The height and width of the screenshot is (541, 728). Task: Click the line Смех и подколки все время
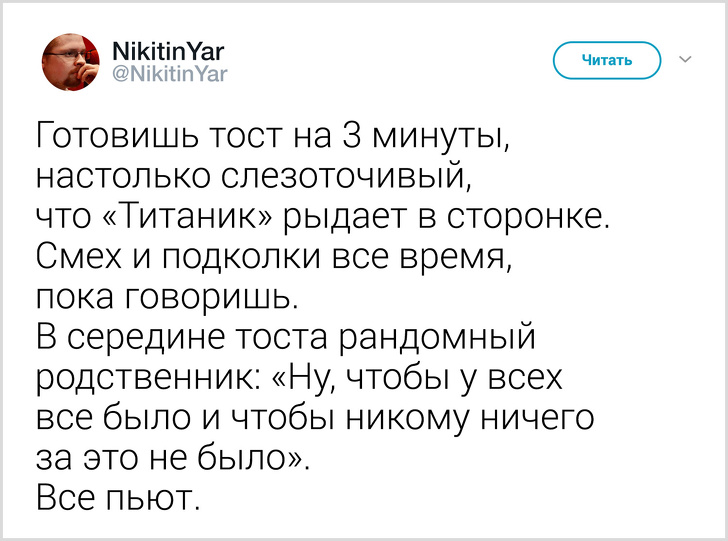coord(273,258)
